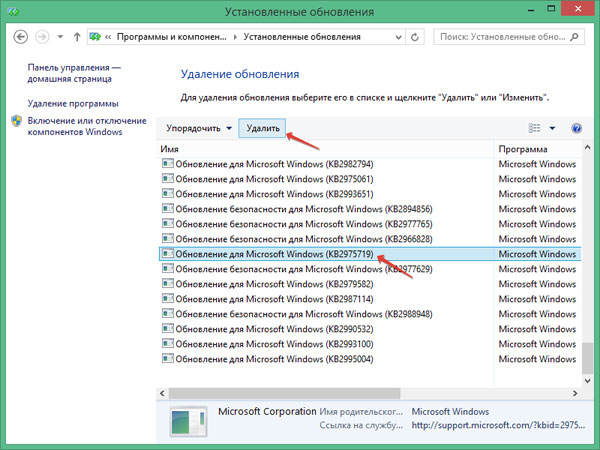The image size is (600, 450).
Task: Select highlighted update KB2975719 row
Action: point(370,254)
